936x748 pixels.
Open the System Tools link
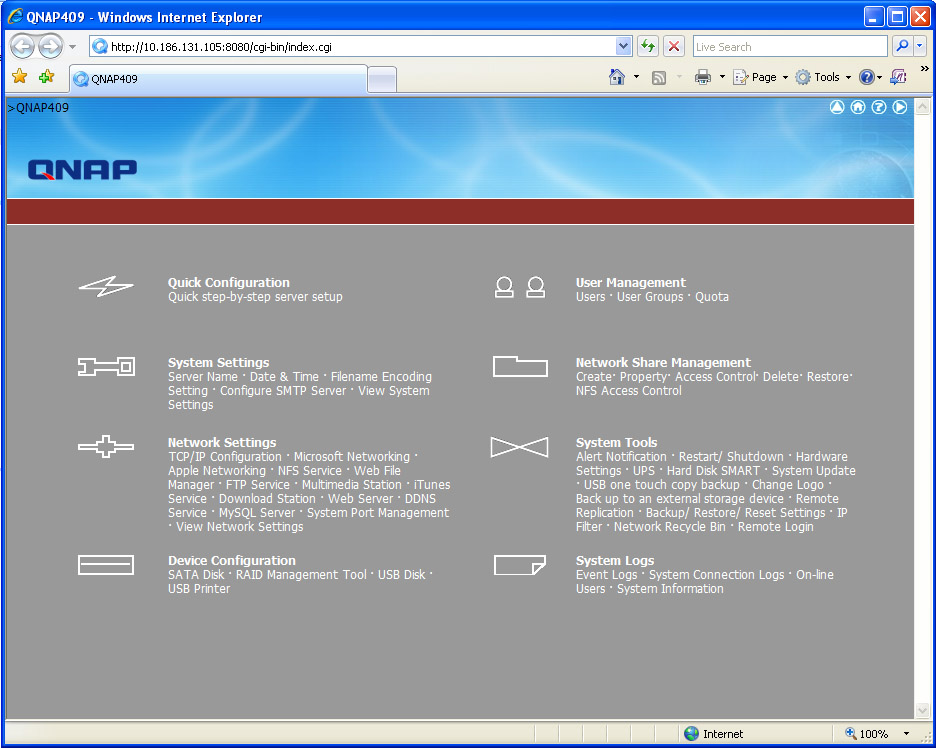617,442
